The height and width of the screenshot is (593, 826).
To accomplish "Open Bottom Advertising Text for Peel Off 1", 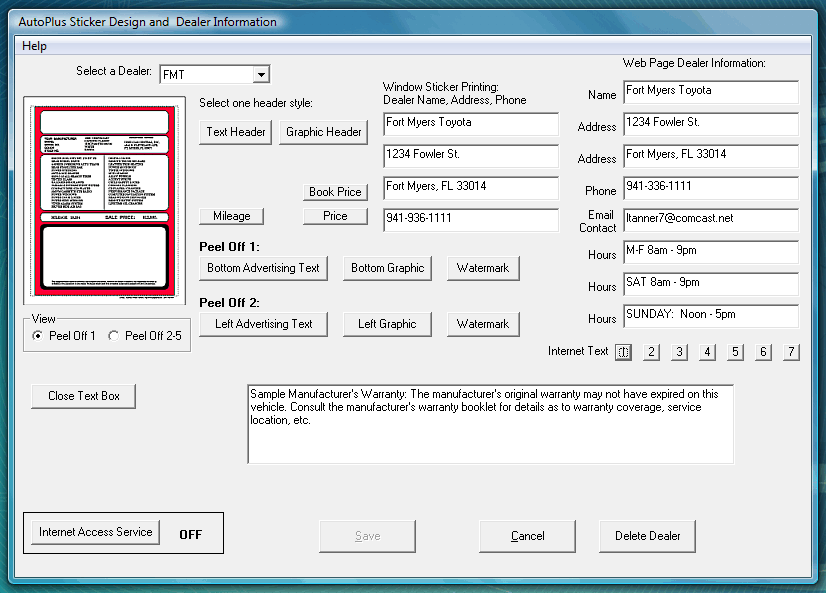I will pyautogui.click(x=263, y=268).
